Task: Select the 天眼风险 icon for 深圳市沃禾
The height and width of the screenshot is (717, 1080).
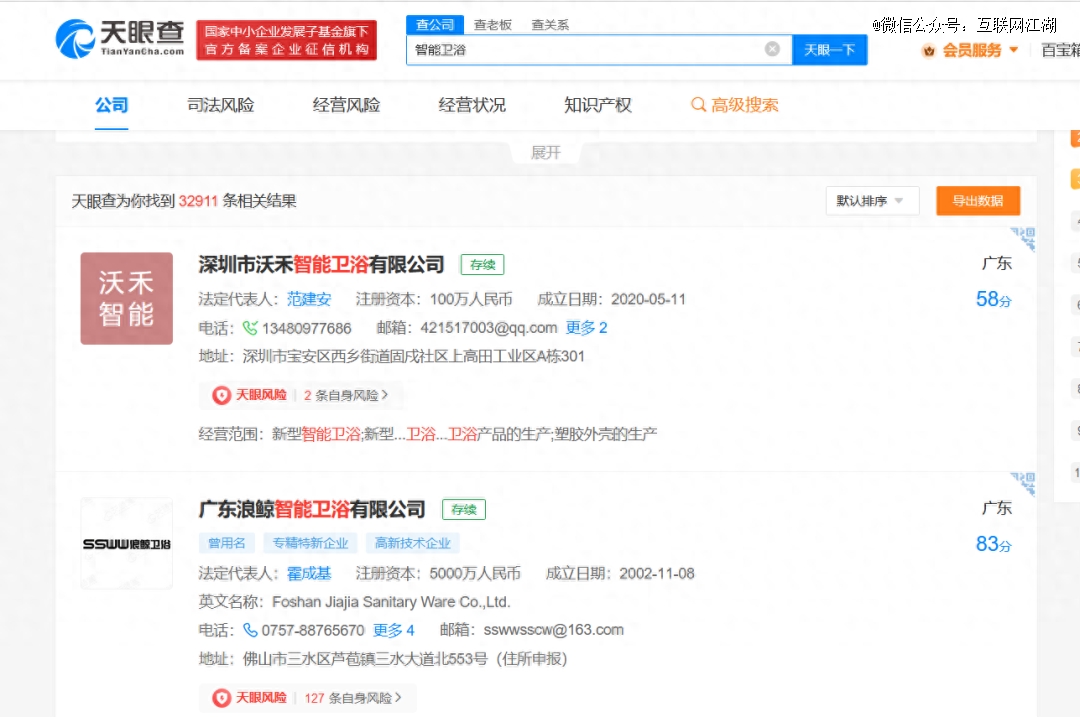Action: [222, 395]
